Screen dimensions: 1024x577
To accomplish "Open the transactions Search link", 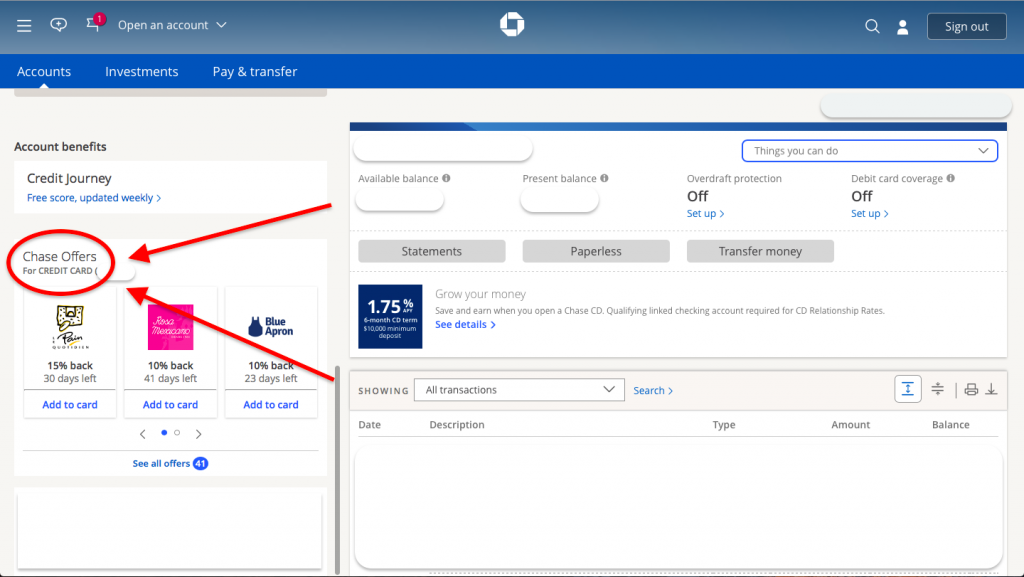I will point(653,390).
